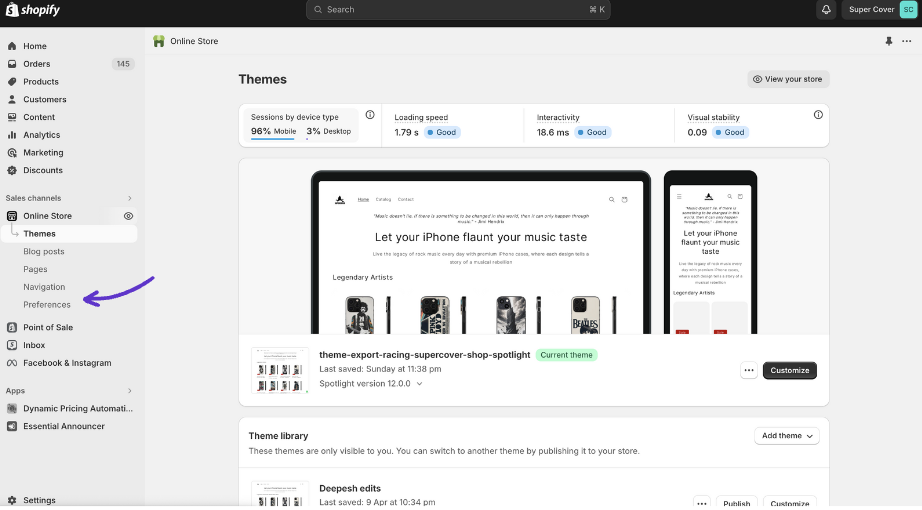Select the Mobile sessions tab
Screen dimensions: 922x510
tap(273, 132)
